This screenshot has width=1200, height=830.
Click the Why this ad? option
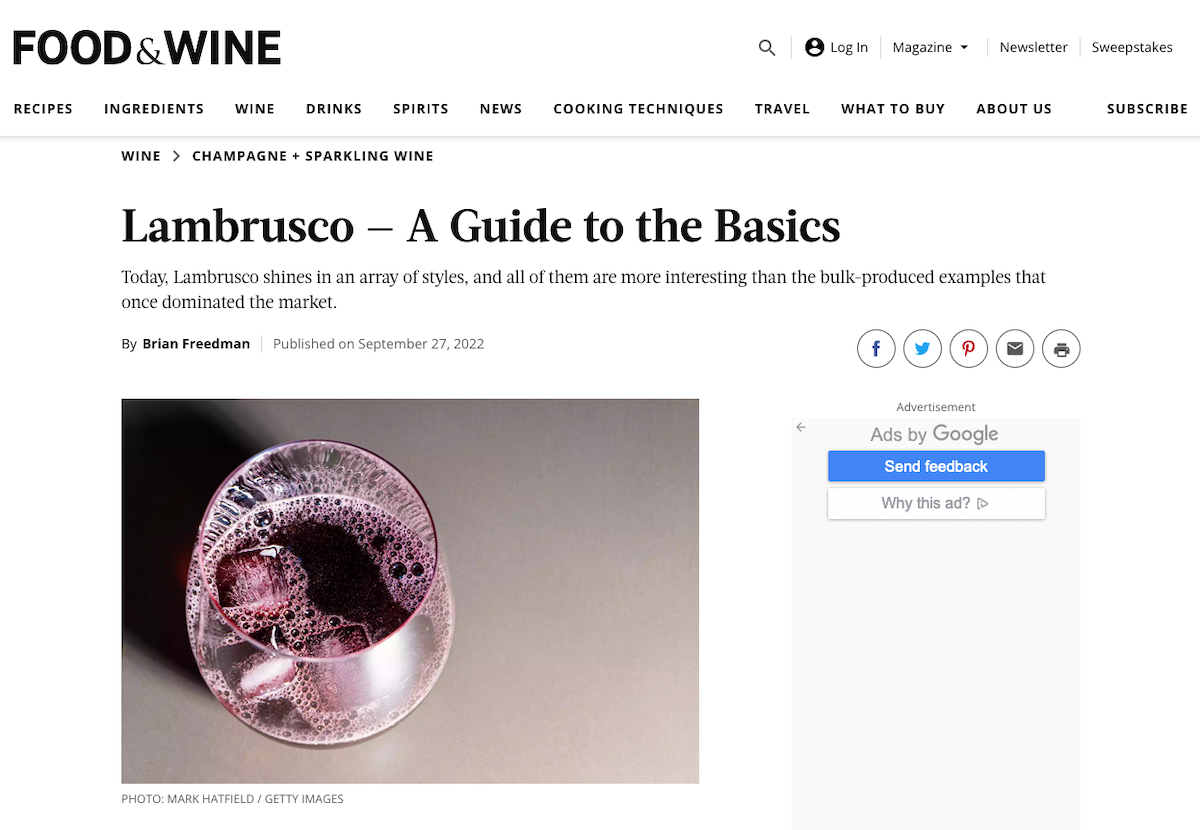point(936,503)
